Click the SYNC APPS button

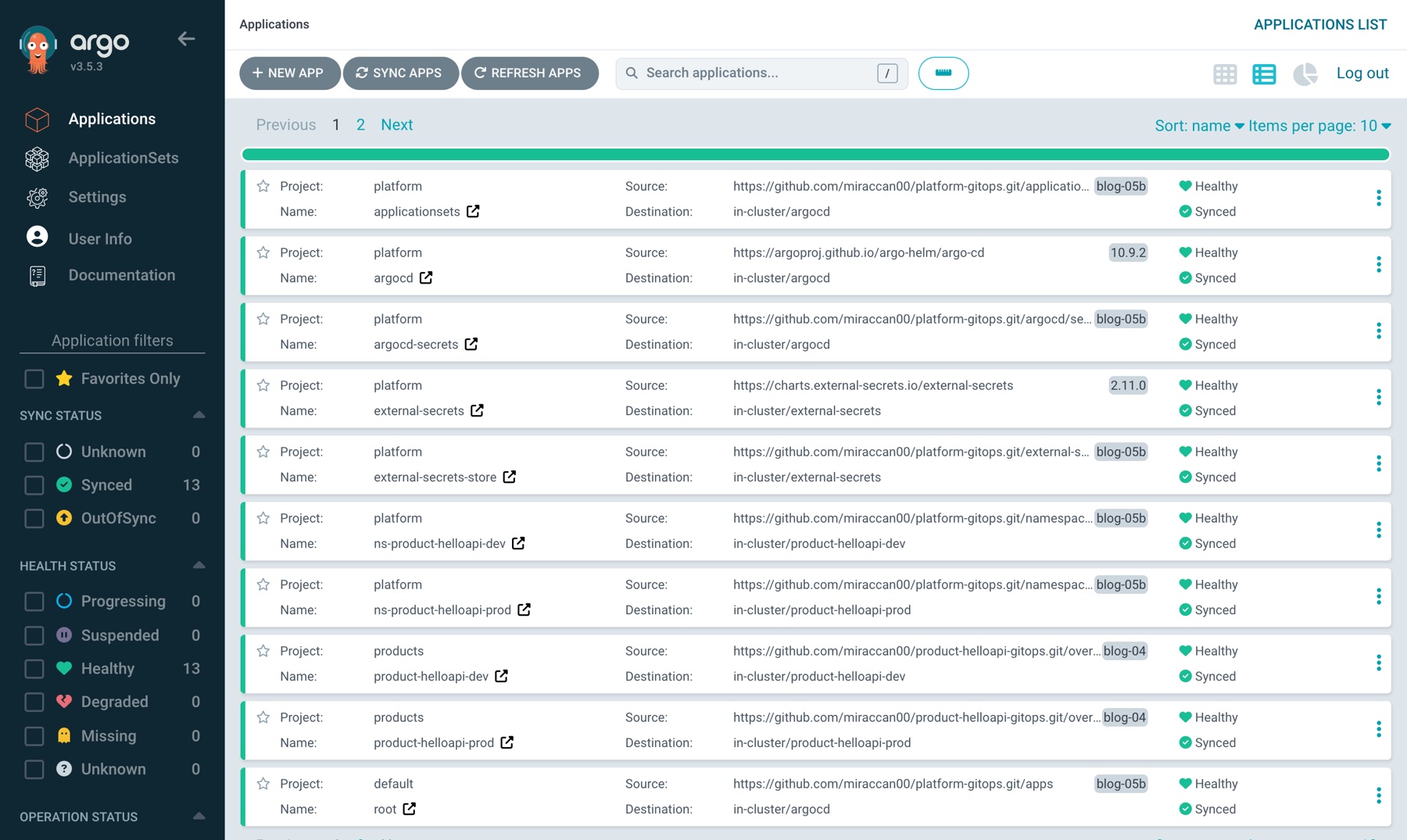400,73
